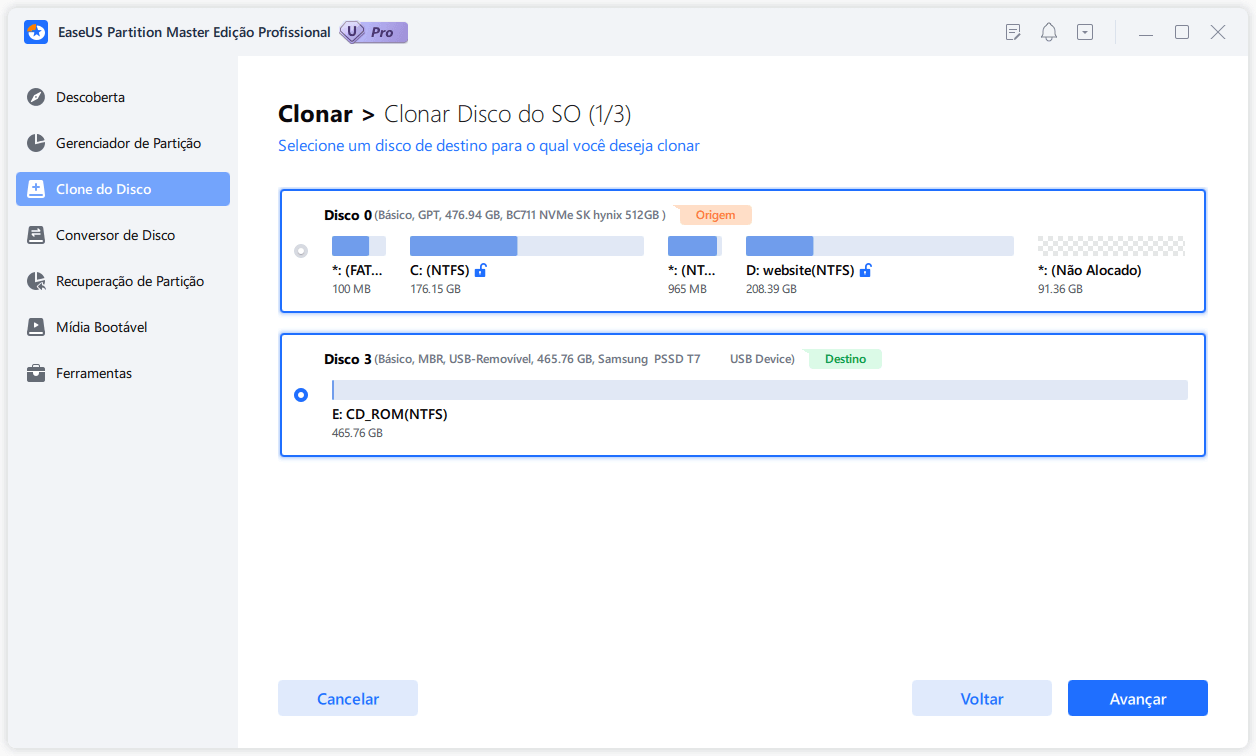Click the C: (NTFS) usage bar
This screenshot has width=1256, height=756.
[x=527, y=246]
